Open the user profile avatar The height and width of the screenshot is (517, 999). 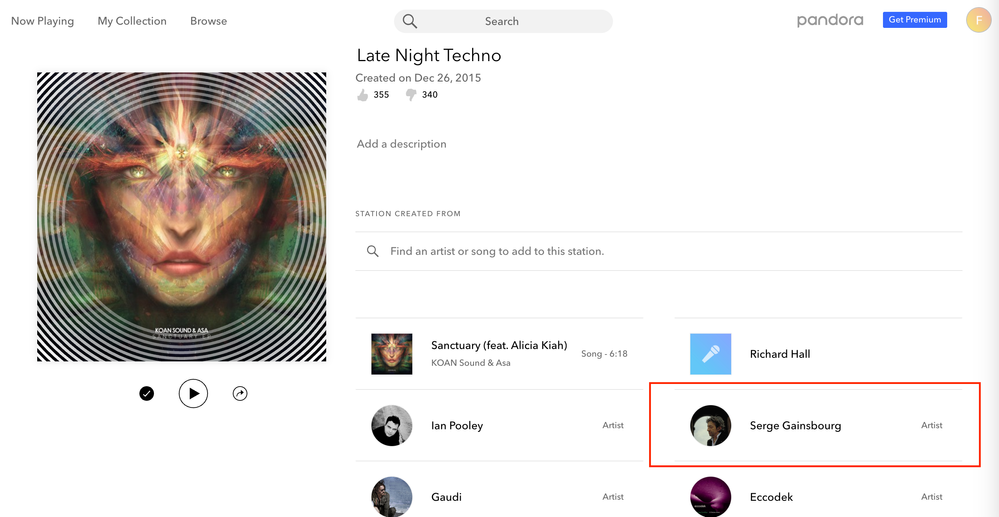pyautogui.click(x=978, y=20)
